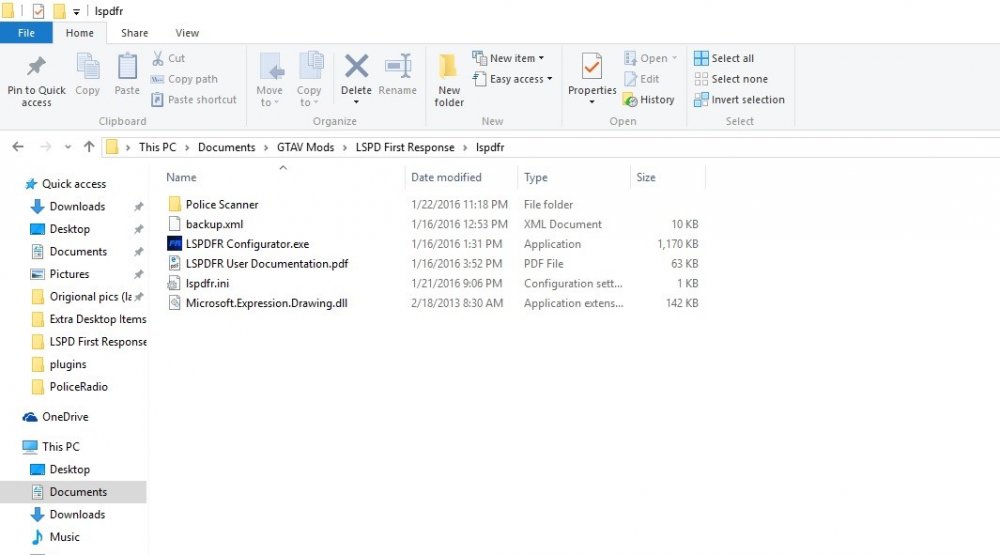Viewport: 1000px width, 555px height.
Task: Click the History icon
Action: [630, 100]
